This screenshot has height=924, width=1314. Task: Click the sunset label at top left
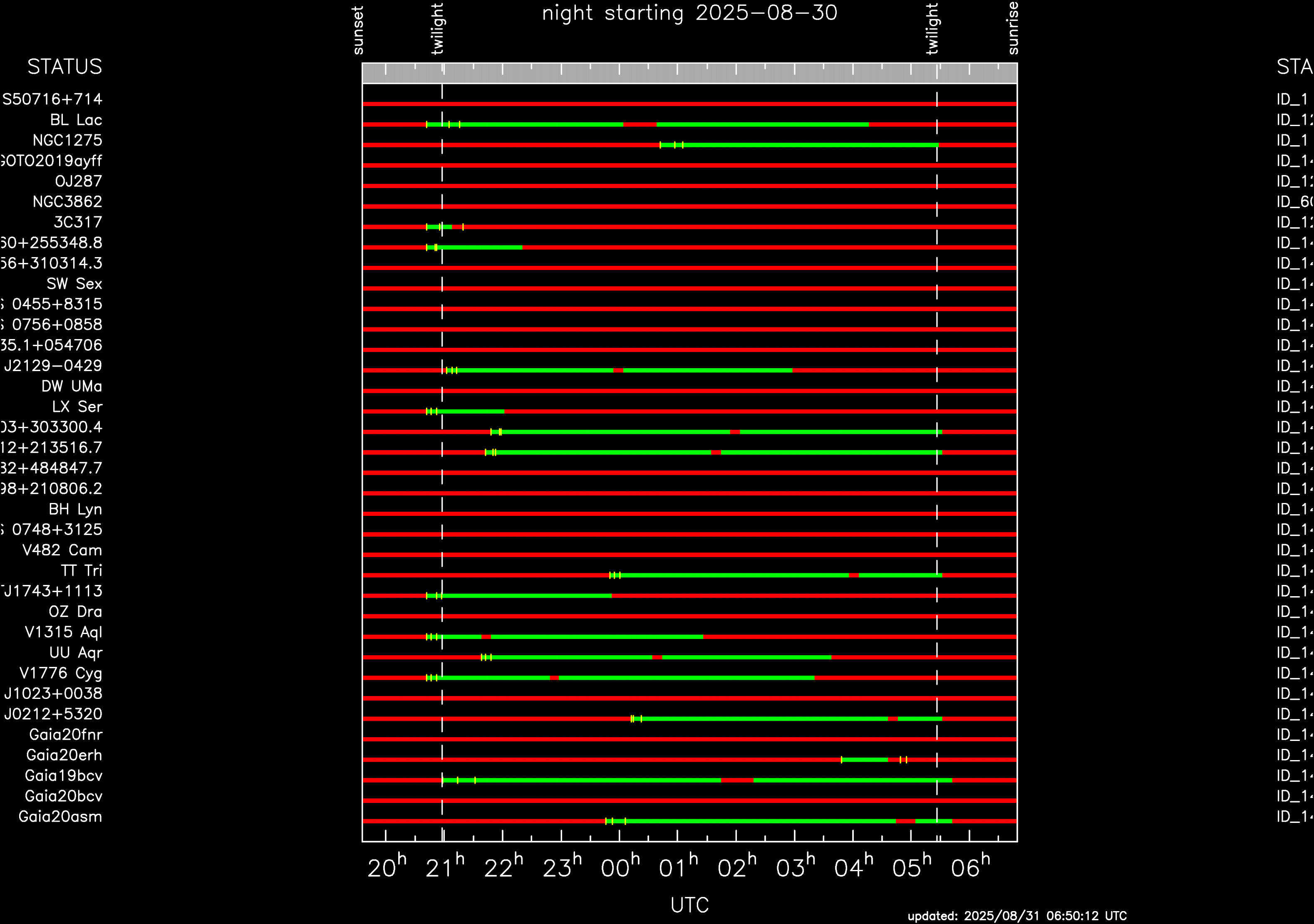358,30
